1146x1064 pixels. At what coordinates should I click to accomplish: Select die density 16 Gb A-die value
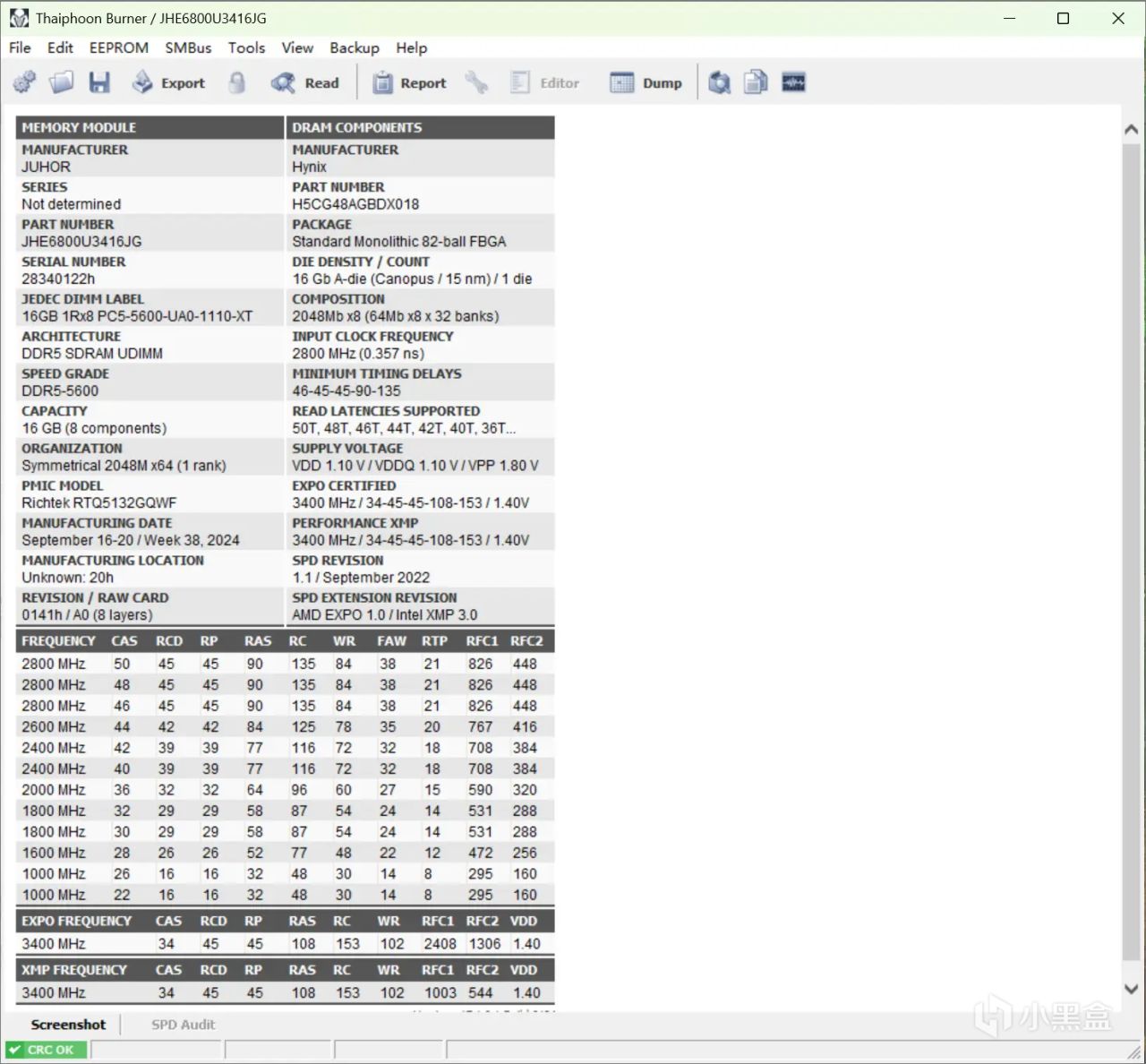click(412, 279)
